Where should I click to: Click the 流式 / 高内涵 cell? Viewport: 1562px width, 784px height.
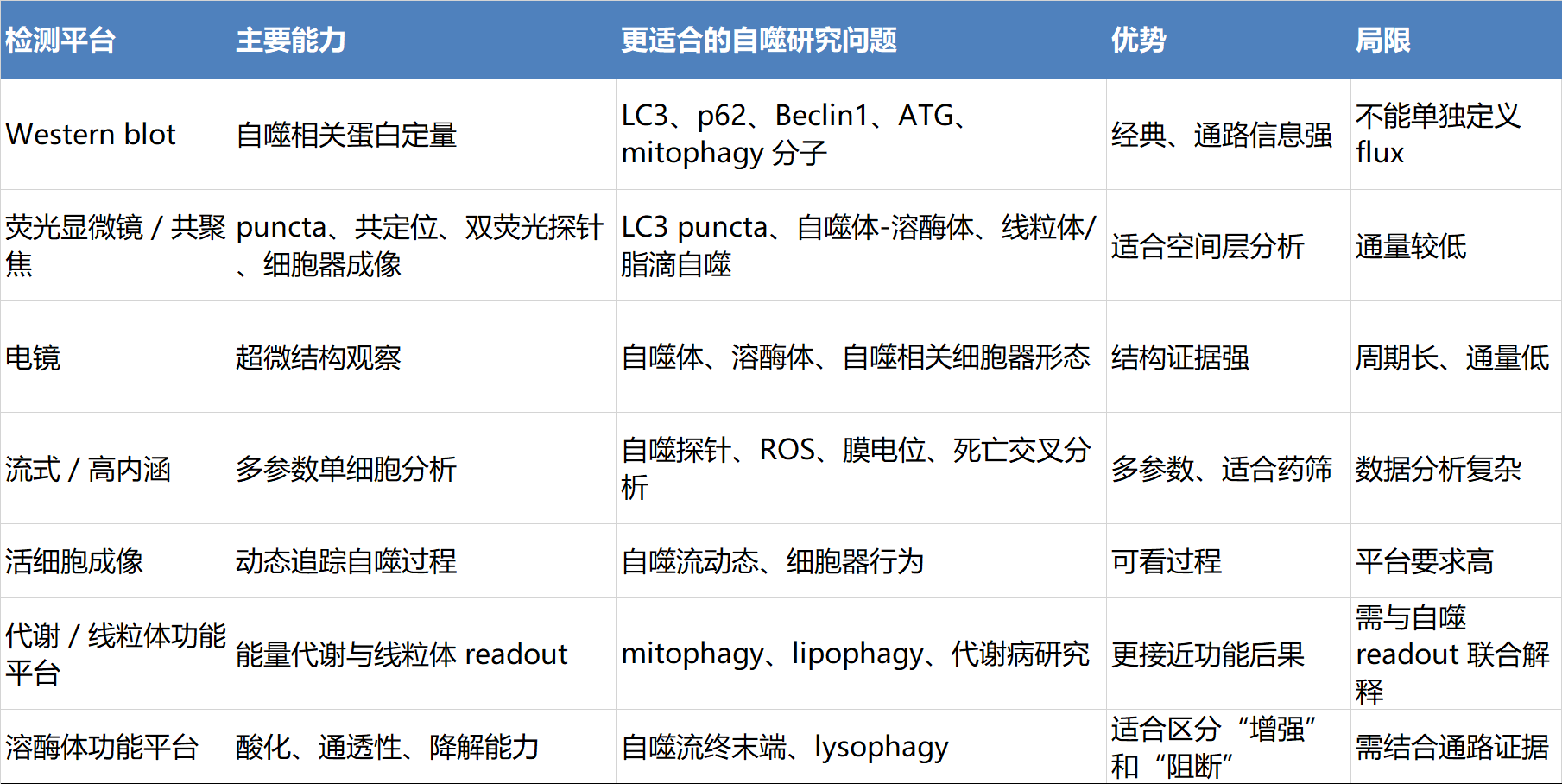coord(88,469)
